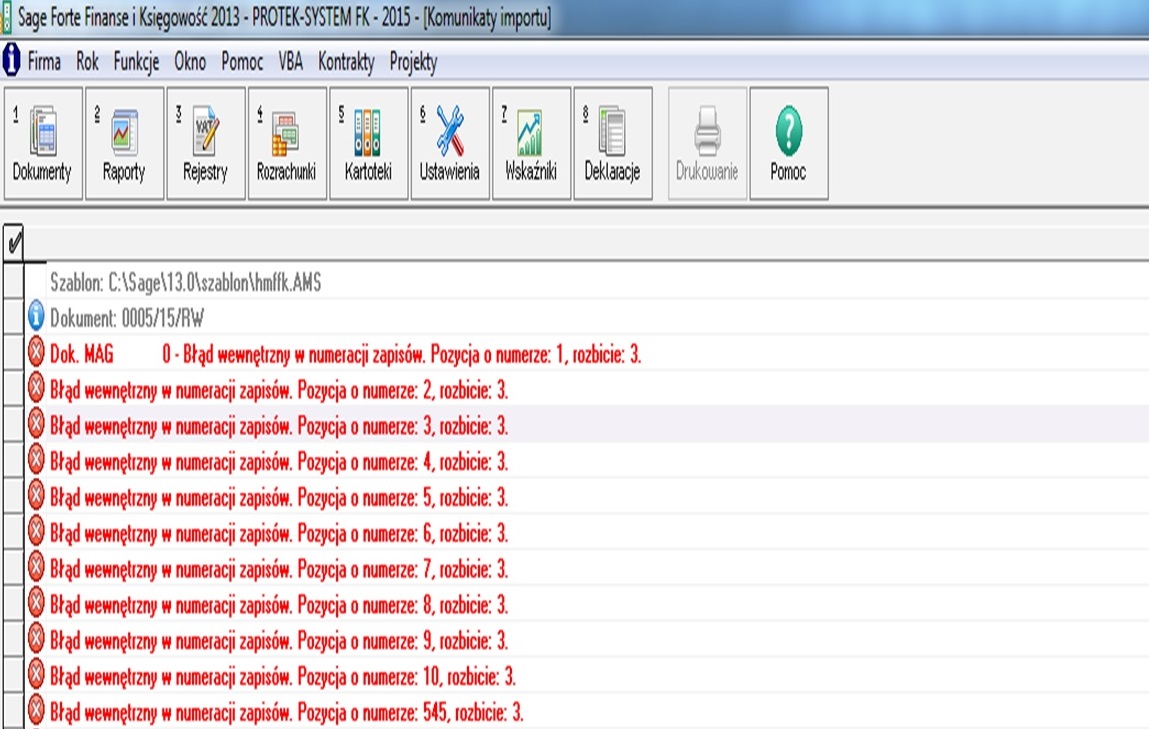Click the error icon for position 5
The height and width of the screenshot is (729, 1149).
(x=37, y=497)
